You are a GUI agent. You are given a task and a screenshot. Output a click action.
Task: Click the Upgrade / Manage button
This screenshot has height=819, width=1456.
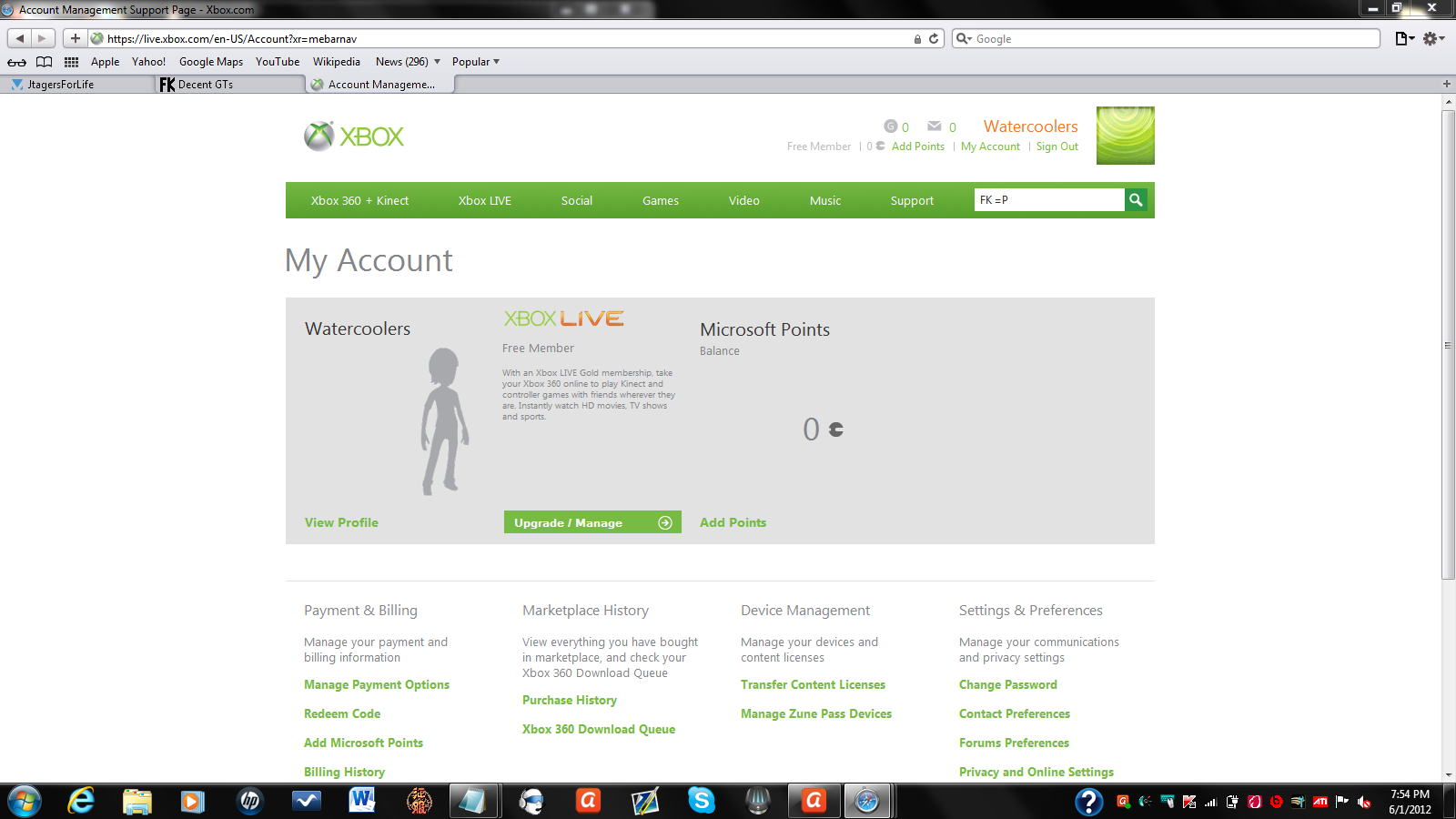pyautogui.click(x=592, y=522)
